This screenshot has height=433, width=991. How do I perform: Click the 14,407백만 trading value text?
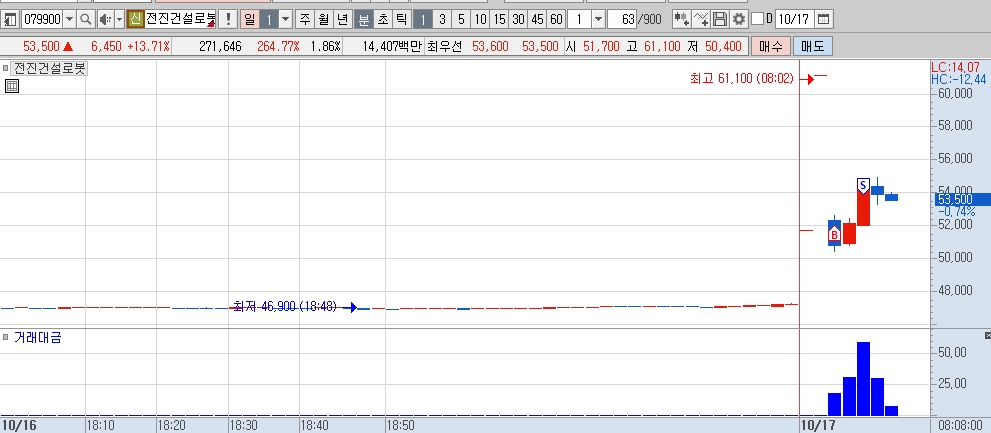392,46
